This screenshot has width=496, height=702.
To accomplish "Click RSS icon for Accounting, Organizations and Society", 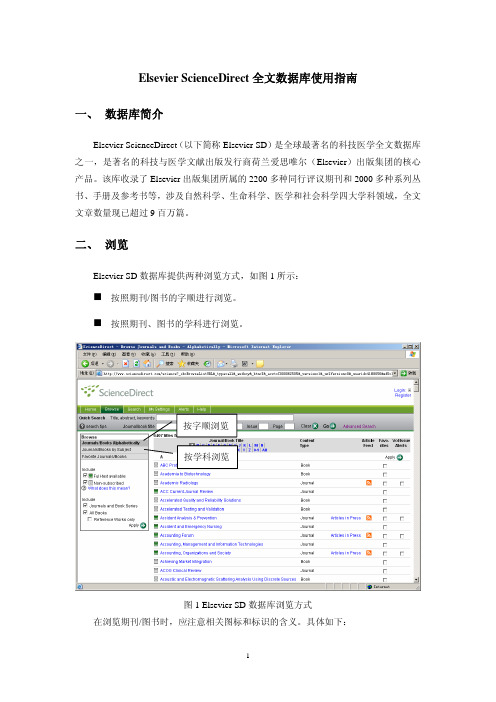I will [x=369, y=552].
